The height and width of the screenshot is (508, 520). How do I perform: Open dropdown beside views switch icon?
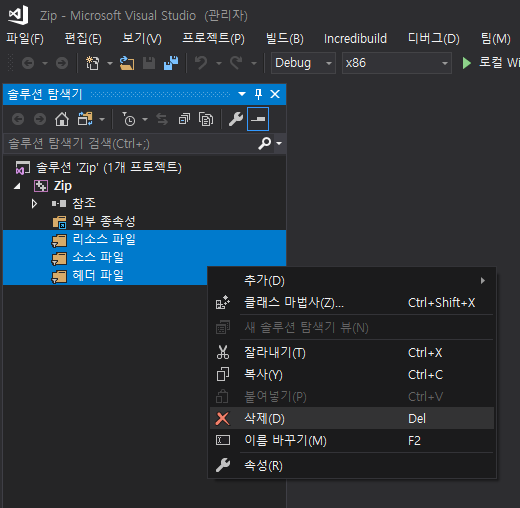[x=102, y=119]
